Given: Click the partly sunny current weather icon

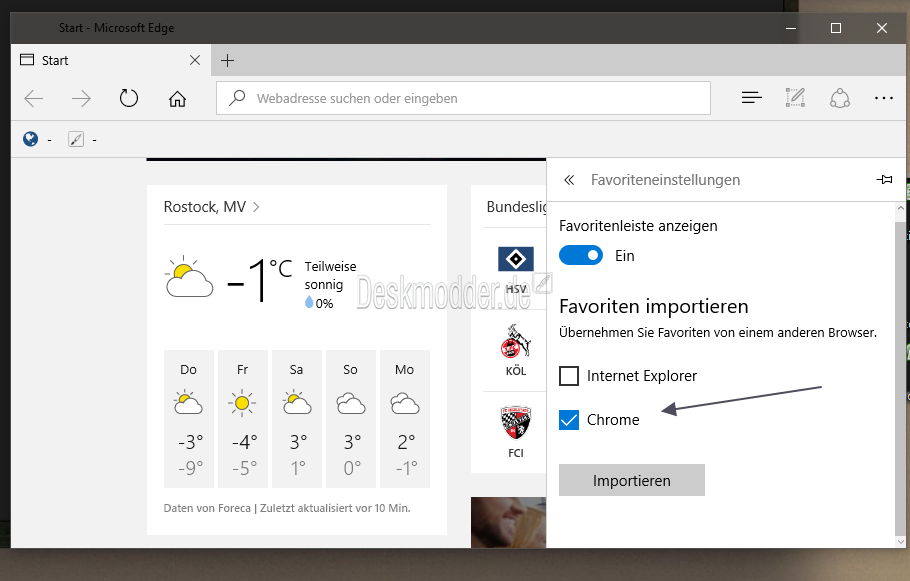Looking at the screenshot, I should (x=189, y=277).
